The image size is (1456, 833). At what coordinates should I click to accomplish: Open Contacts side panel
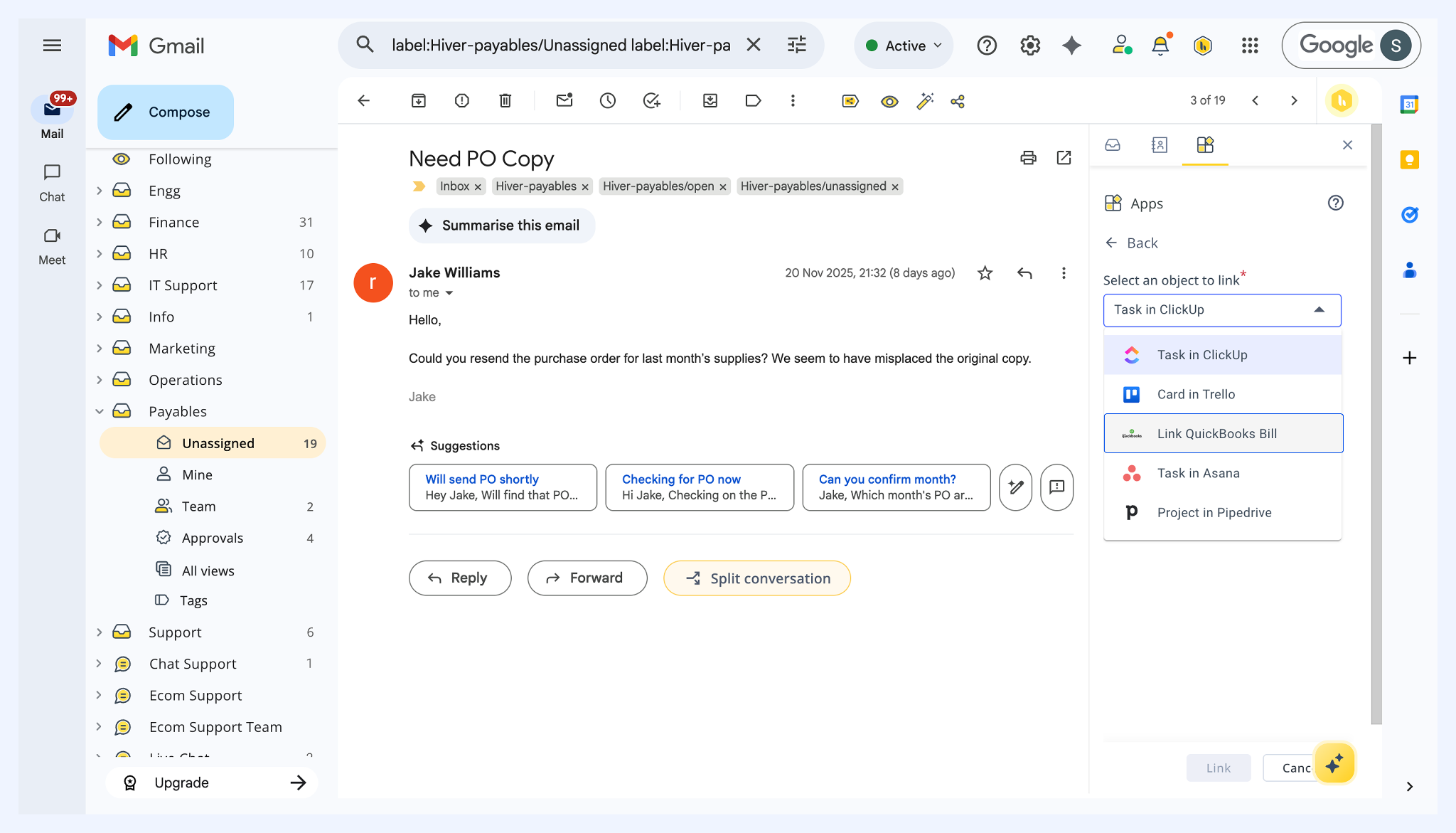1410,270
